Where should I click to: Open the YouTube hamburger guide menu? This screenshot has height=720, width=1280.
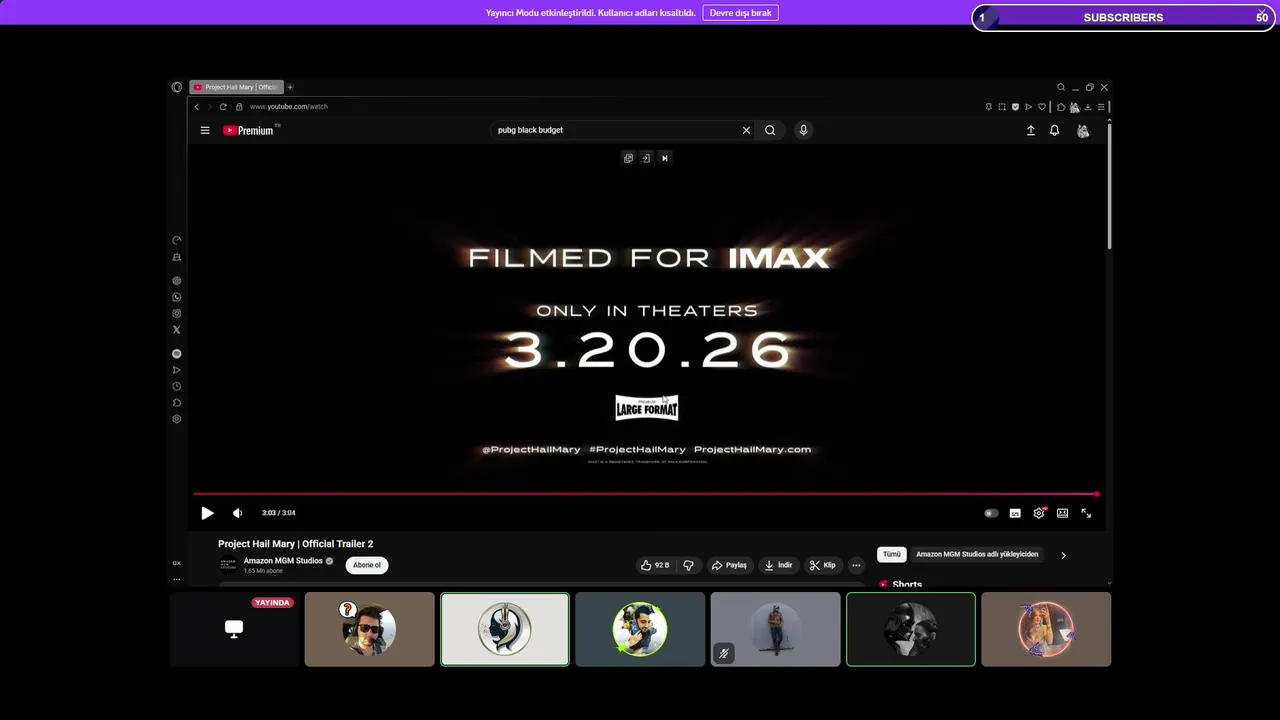point(205,130)
